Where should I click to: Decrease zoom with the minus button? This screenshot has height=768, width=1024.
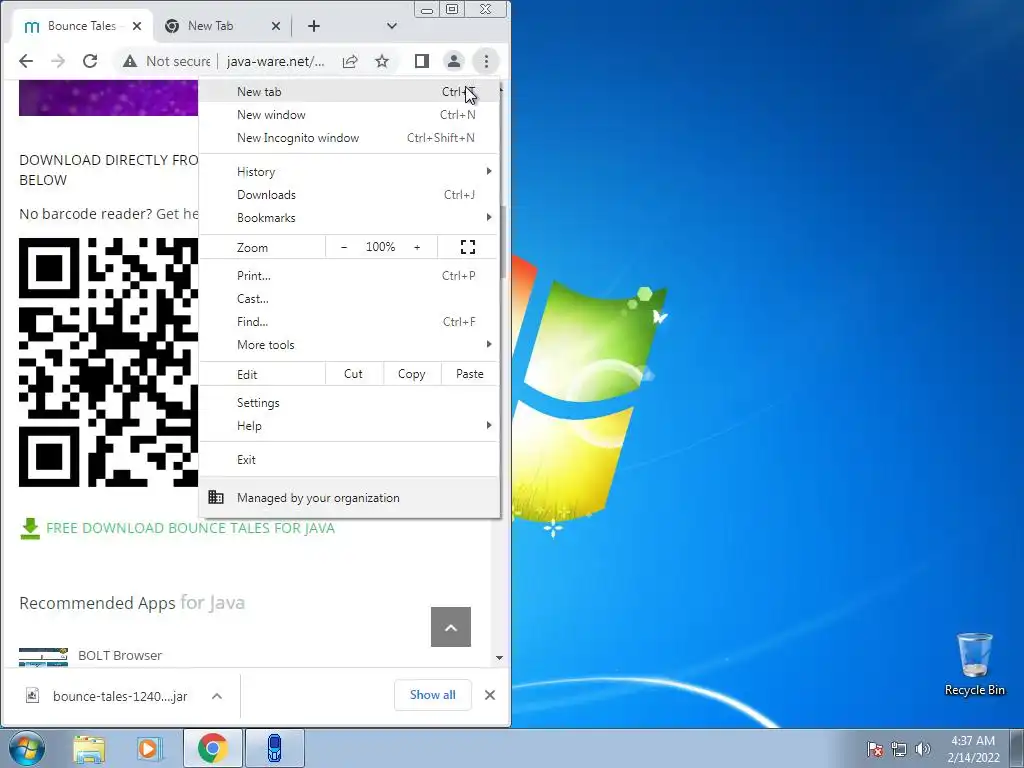tap(344, 247)
